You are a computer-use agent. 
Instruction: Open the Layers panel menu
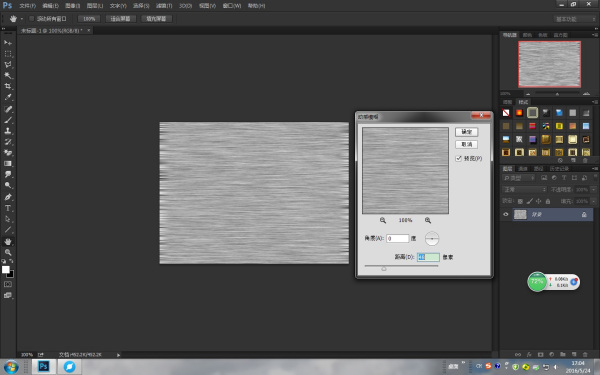click(595, 168)
